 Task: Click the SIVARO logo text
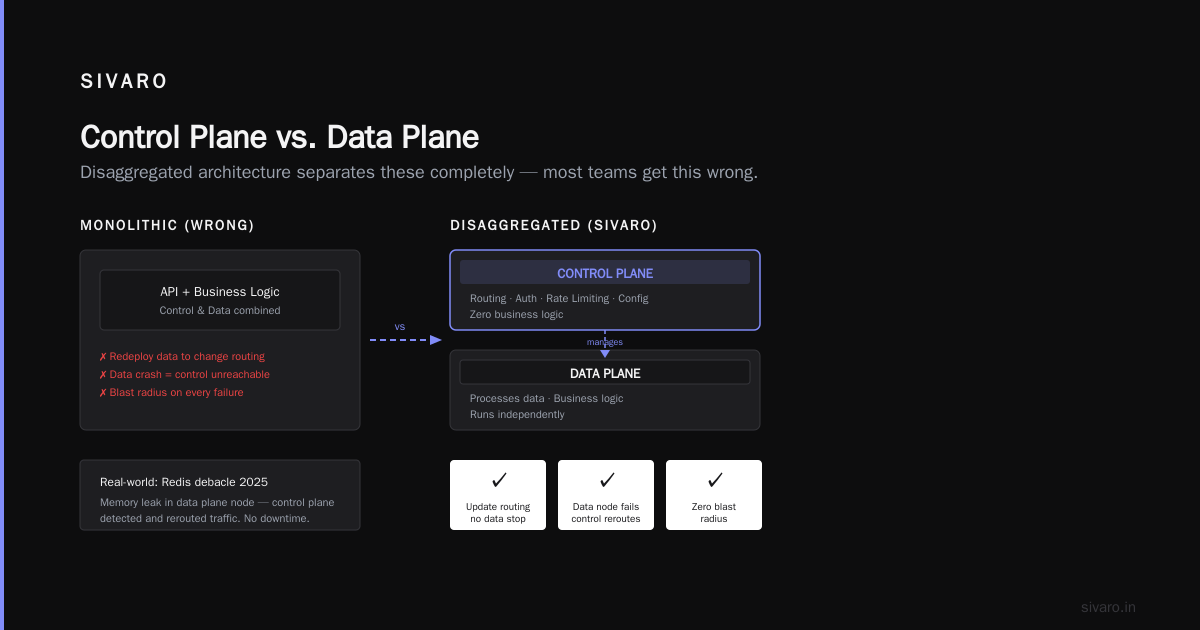coord(124,82)
